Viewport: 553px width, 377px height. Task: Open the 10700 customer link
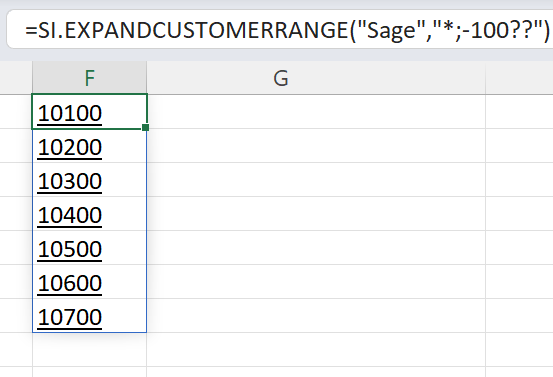coord(70,317)
